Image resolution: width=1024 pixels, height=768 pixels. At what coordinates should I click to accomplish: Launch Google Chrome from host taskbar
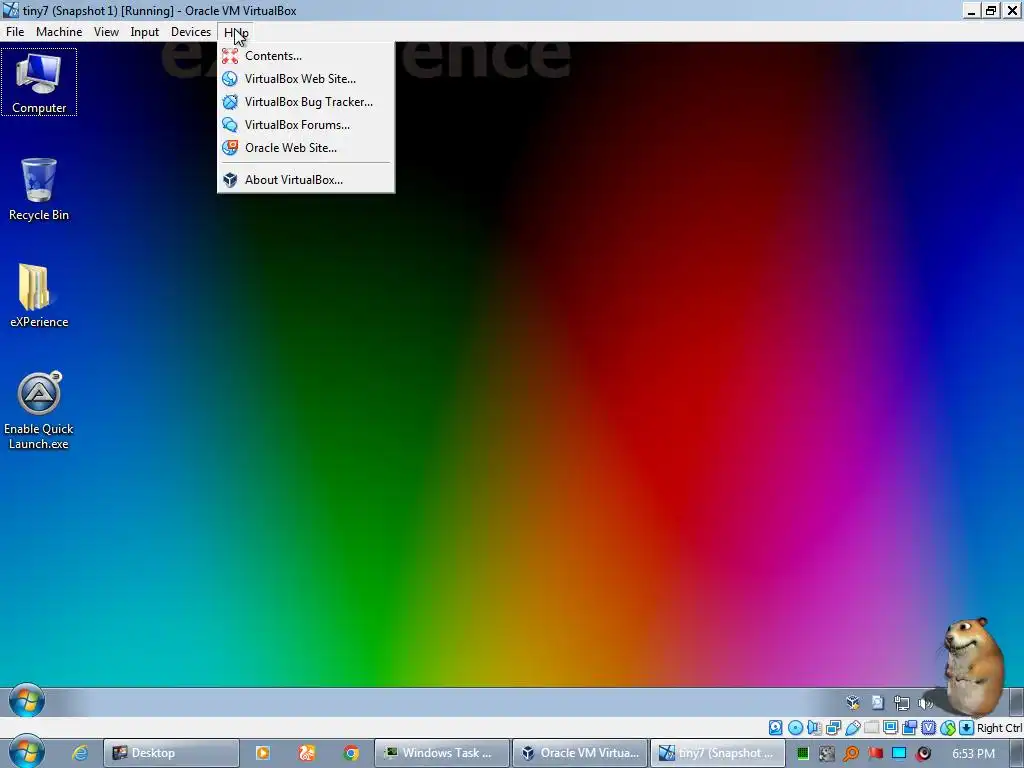(x=351, y=753)
